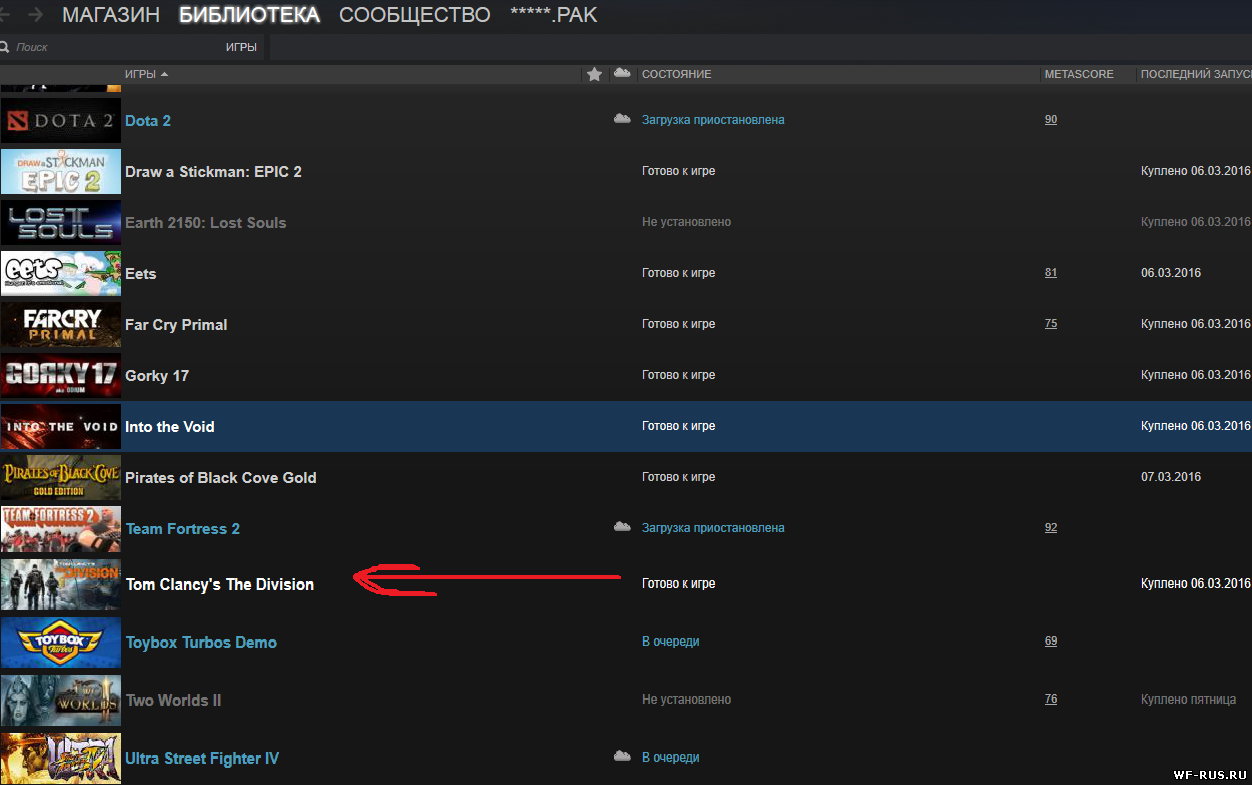1252x785 pixels.
Task: Open Eets metascore 81 link
Action: click(x=1051, y=272)
